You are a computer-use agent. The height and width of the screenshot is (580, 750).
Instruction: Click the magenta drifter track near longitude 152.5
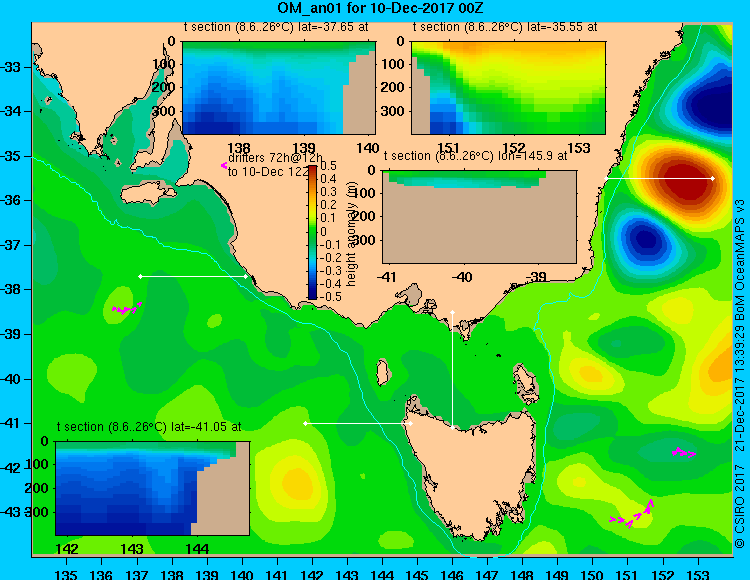click(x=683, y=452)
